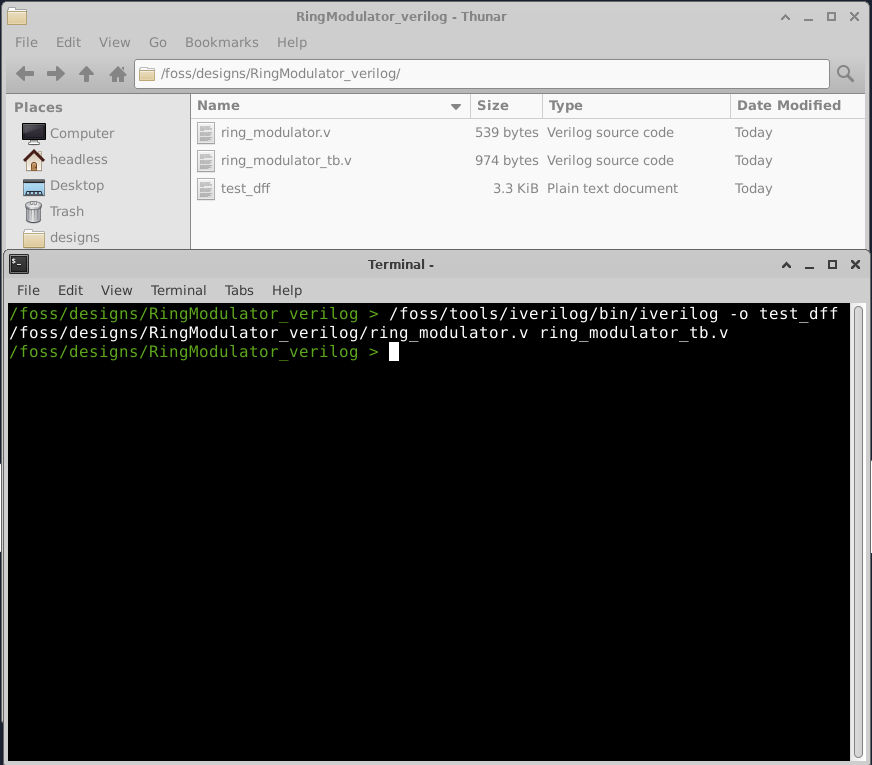The width and height of the screenshot is (872, 765).
Task: Open the designs folder in sidebar
Action: pyautogui.click(x=74, y=237)
